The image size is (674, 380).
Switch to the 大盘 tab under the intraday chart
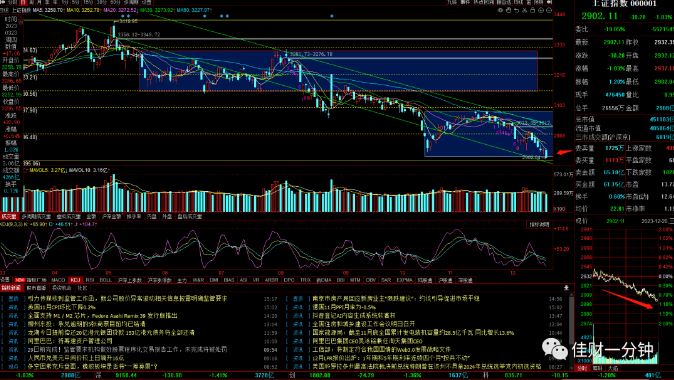tap(612, 368)
